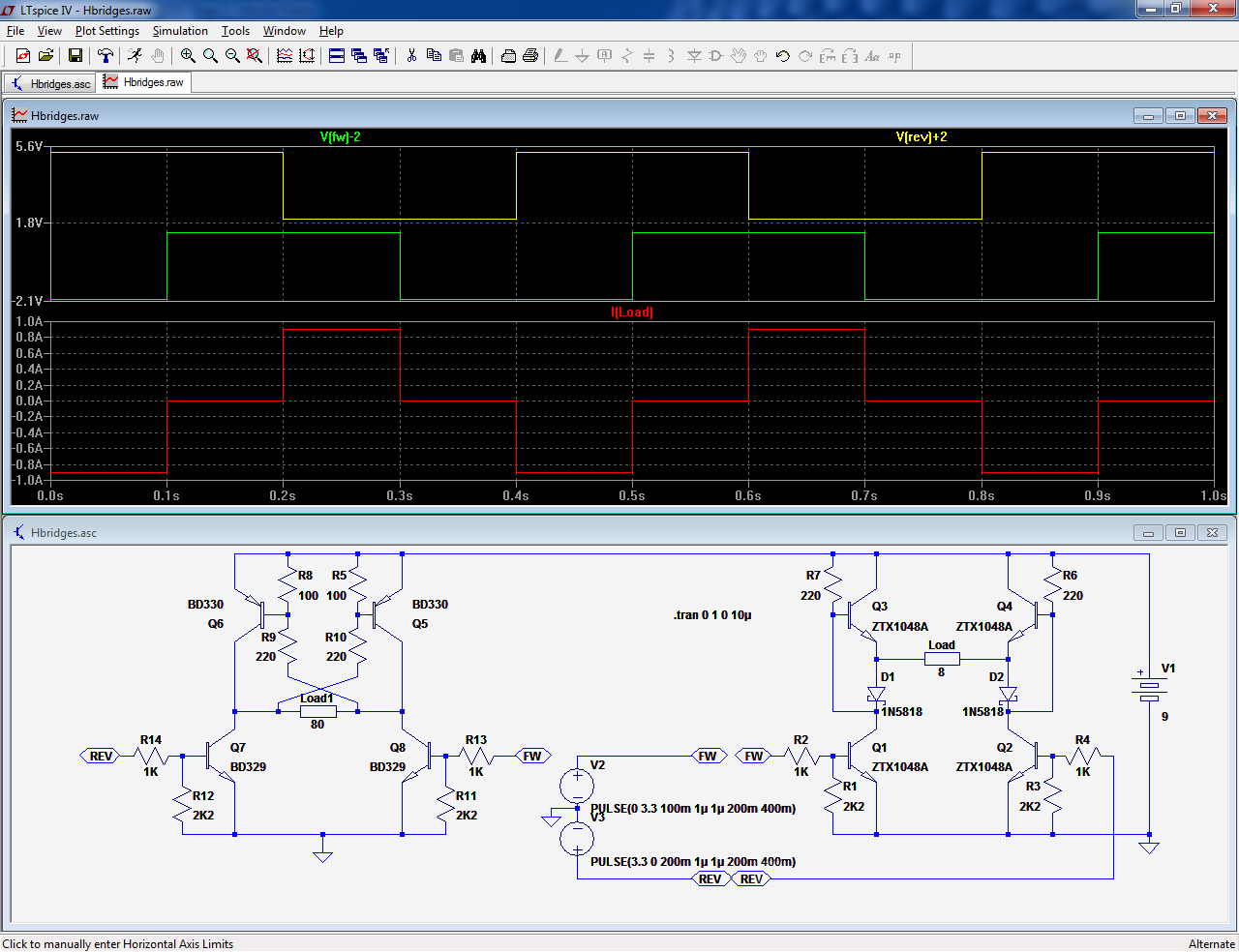Open Control Panel via the hammer icon
The width and height of the screenshot is (1239, 952).
[x=106, y=56]
